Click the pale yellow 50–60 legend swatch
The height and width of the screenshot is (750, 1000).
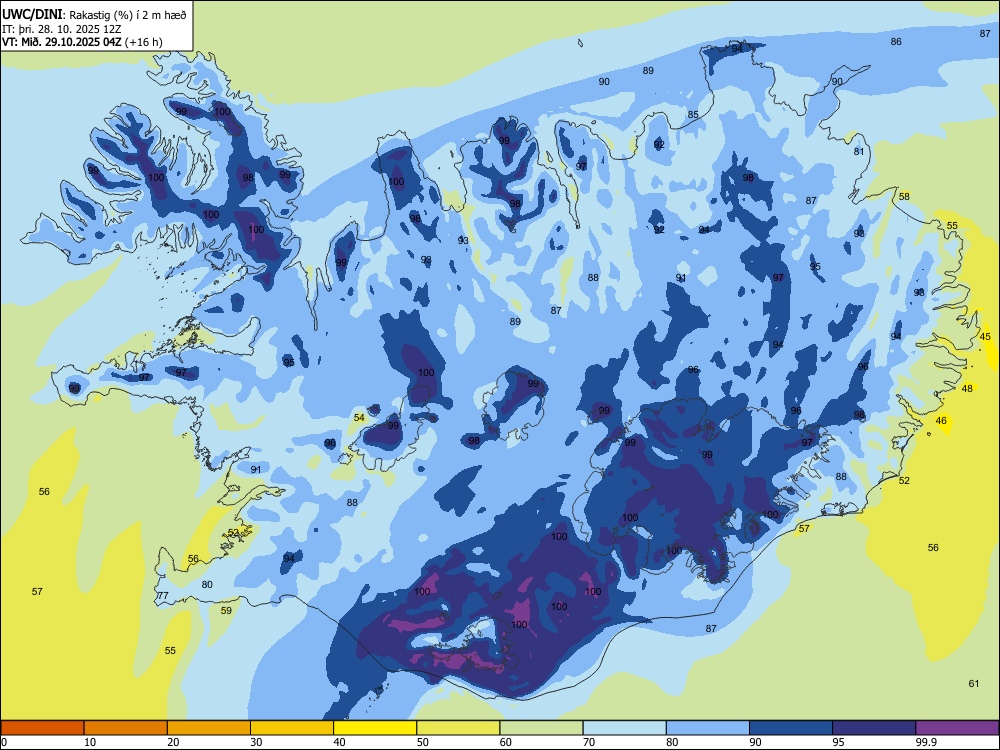458,728
